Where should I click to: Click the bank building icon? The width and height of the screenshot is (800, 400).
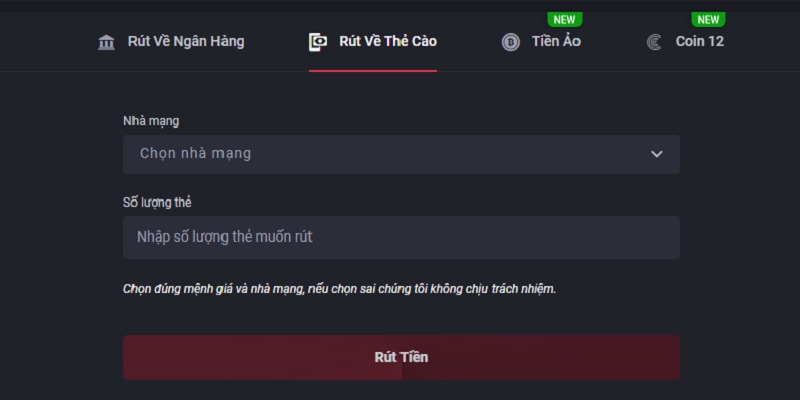(106, 42)
